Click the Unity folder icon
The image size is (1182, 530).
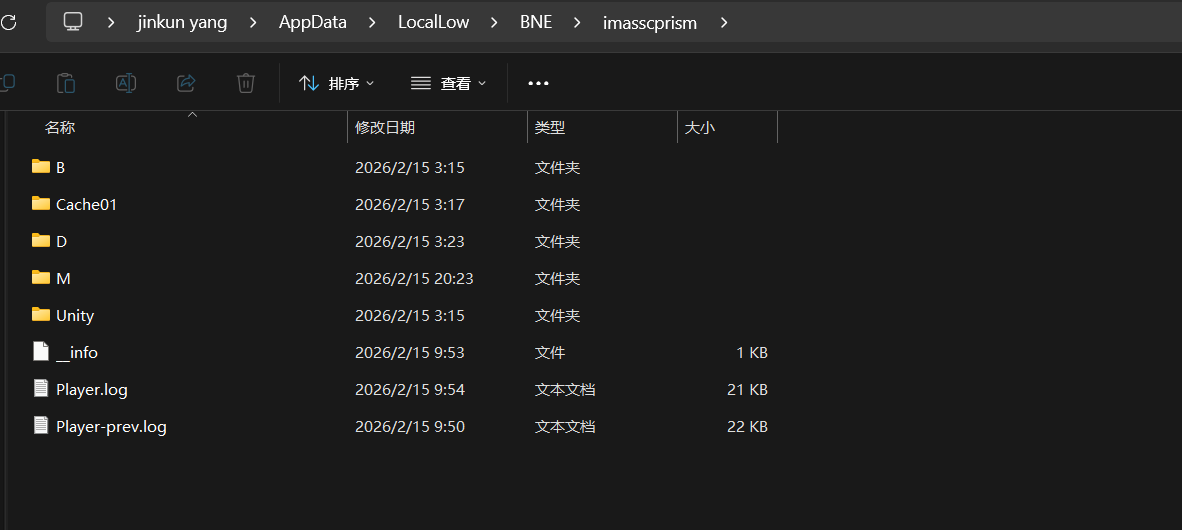click(x=41, y=314)
